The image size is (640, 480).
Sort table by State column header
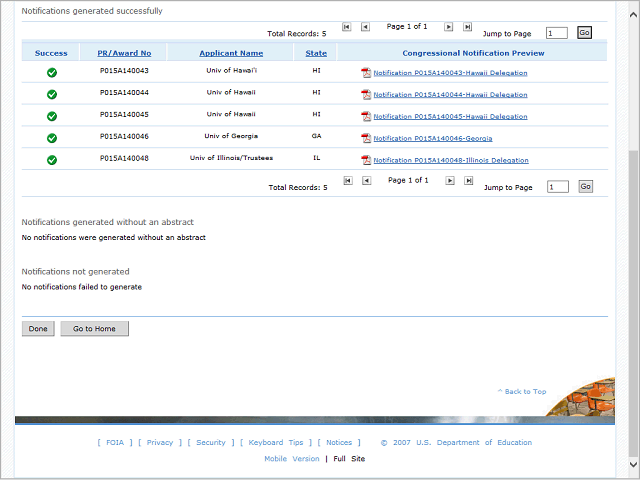click(316, 52)
